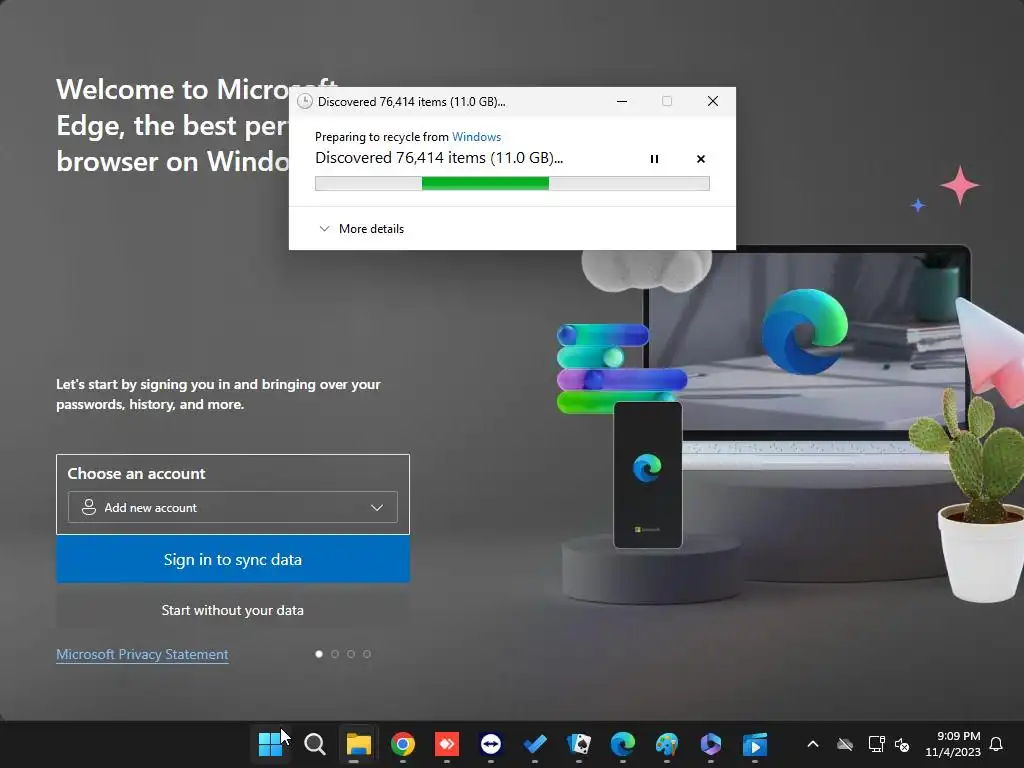Click the Choose an account heading
The image size is (1024, 768).
[x=136, y=473]
